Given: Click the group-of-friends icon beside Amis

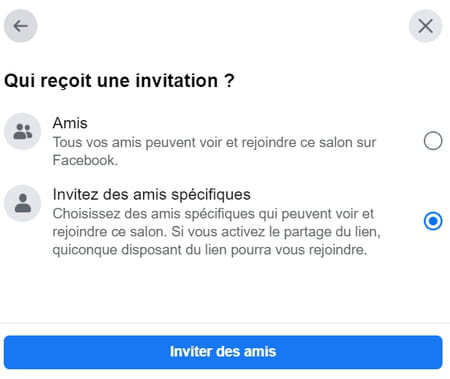Looking at the screenshot, I should coord(22,131).
